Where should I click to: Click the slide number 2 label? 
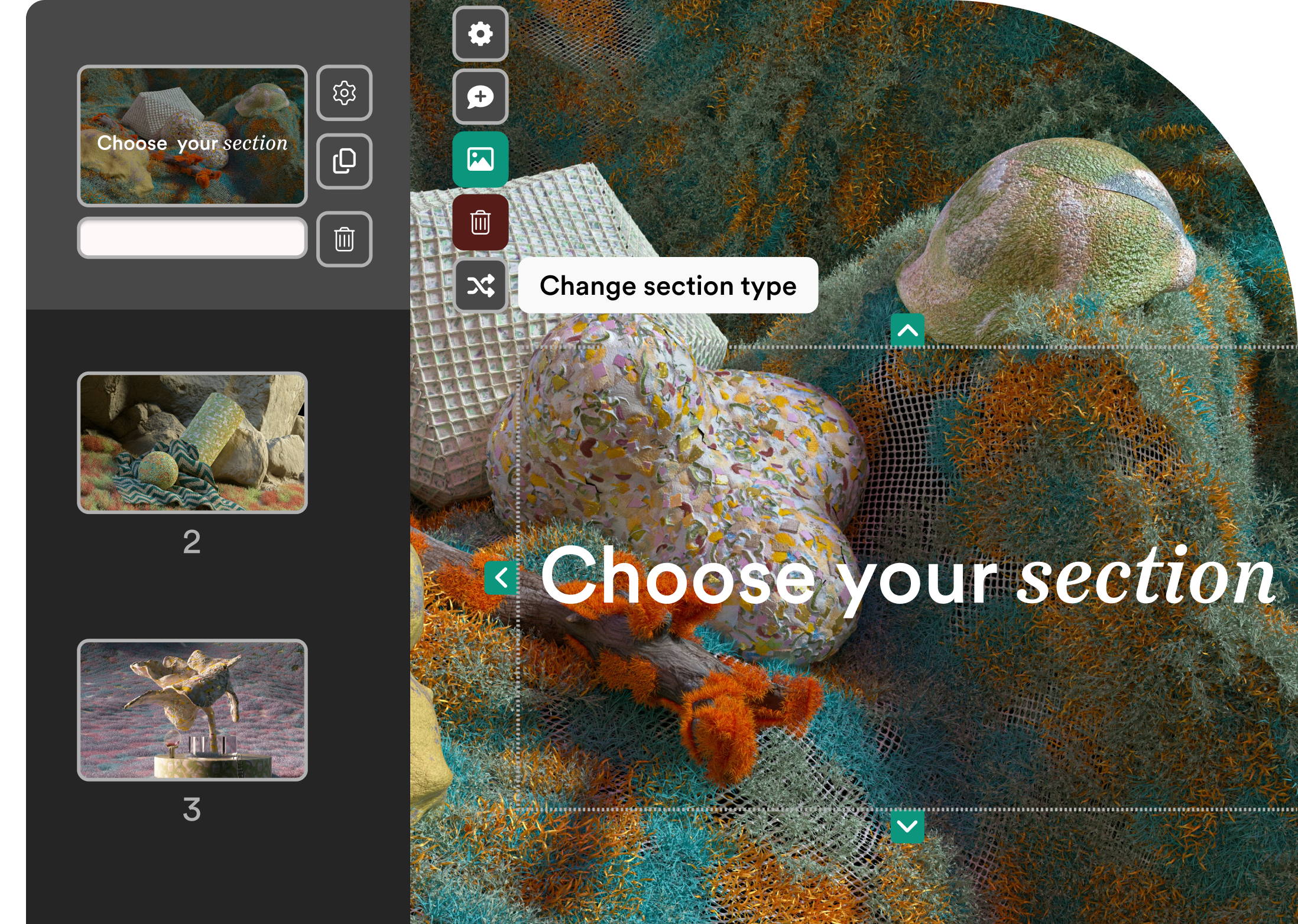click(x=192, y=542)
